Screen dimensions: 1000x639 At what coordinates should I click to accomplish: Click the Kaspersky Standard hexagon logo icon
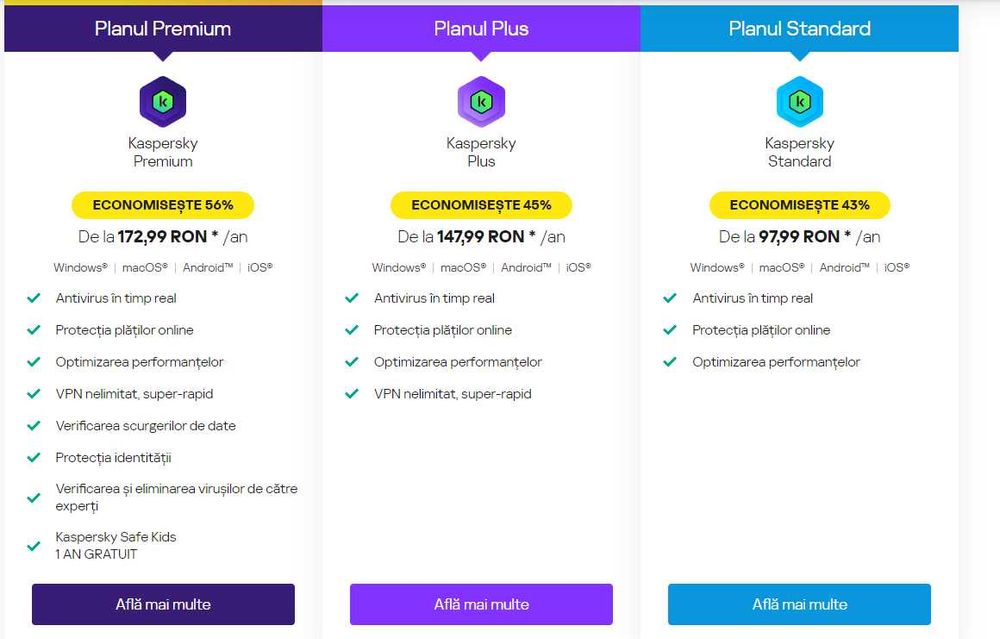799,102
